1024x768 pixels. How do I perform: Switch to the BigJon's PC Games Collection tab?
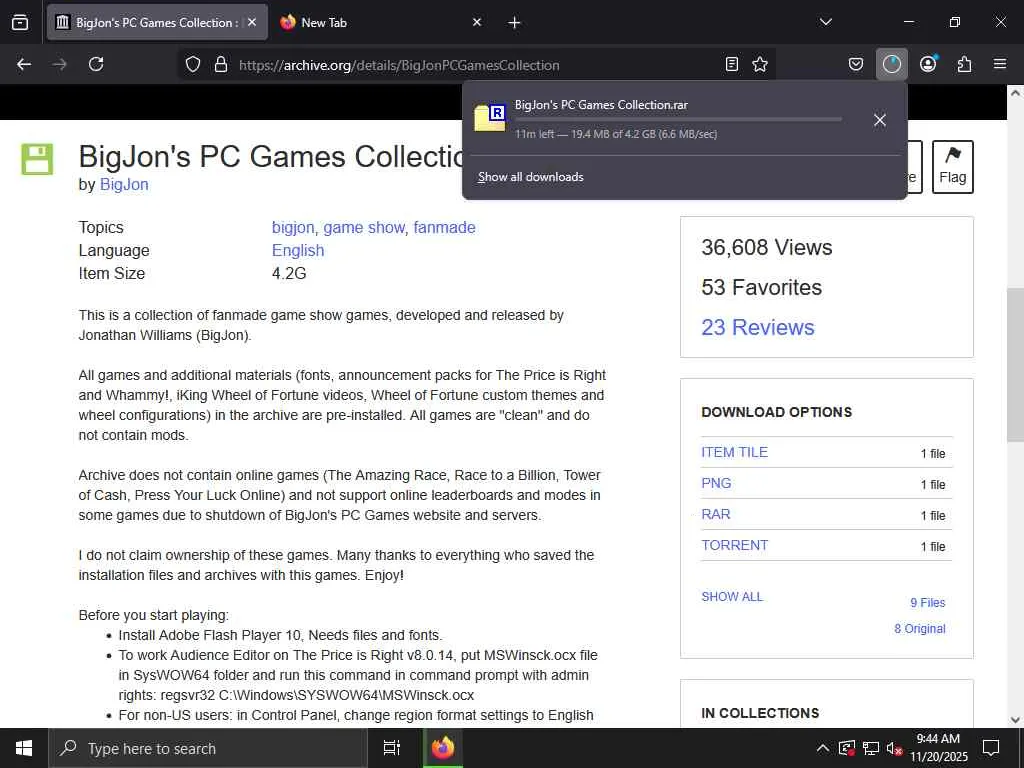click(x=157, y=22)
